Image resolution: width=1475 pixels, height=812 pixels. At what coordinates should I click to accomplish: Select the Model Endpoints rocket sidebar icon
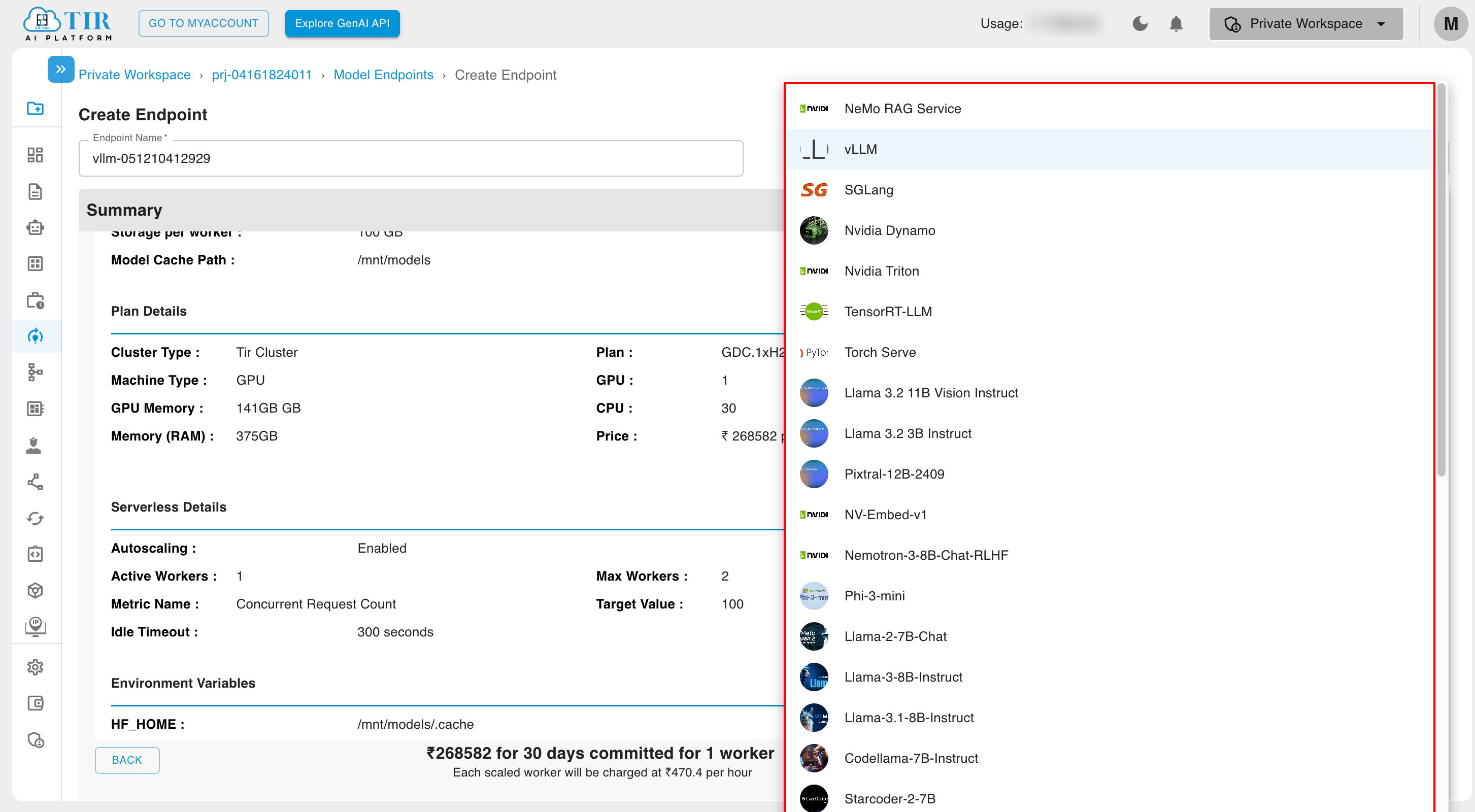coord(36,336)
